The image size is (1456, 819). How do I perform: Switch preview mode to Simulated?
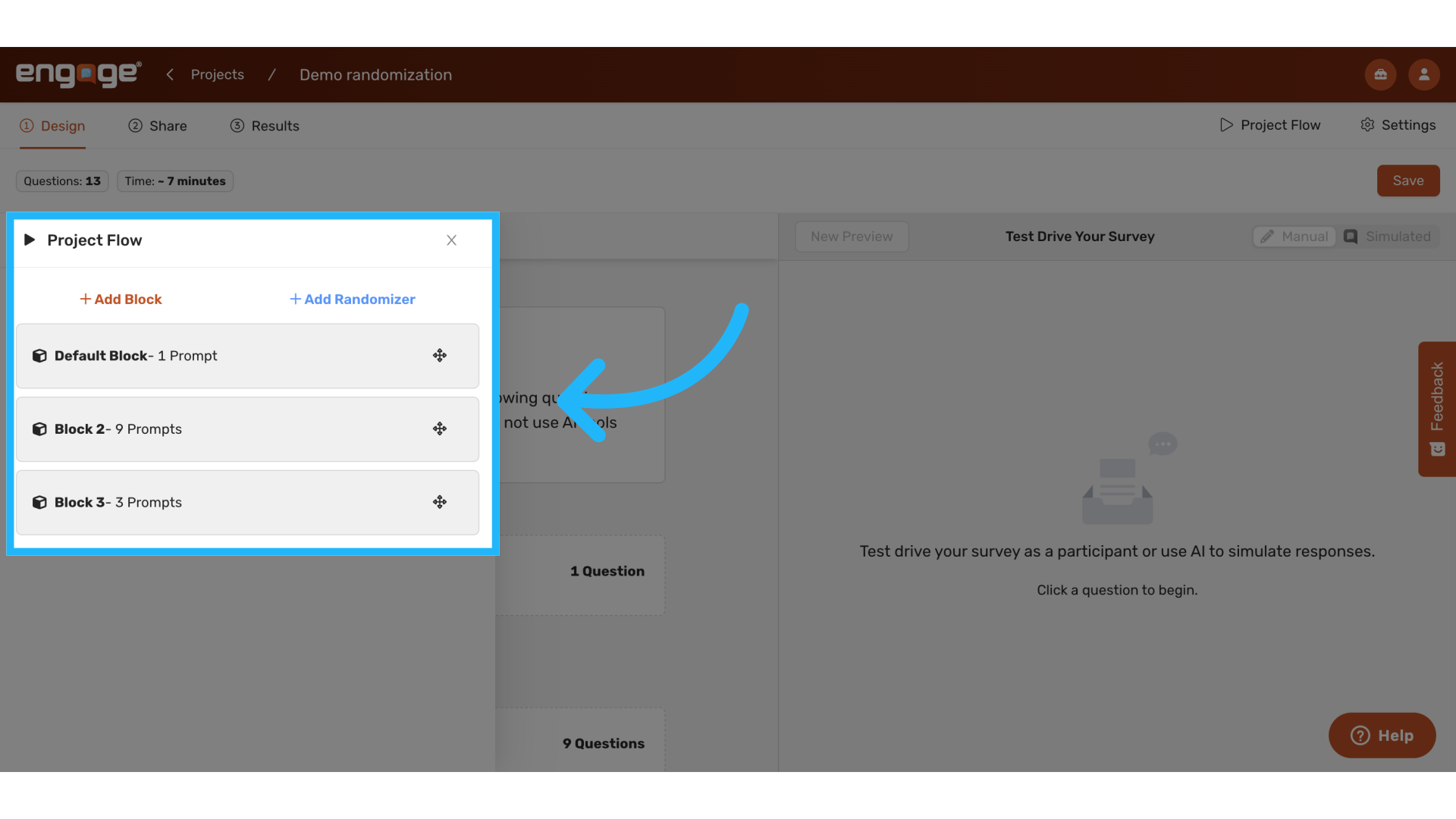click(1387, 237)
